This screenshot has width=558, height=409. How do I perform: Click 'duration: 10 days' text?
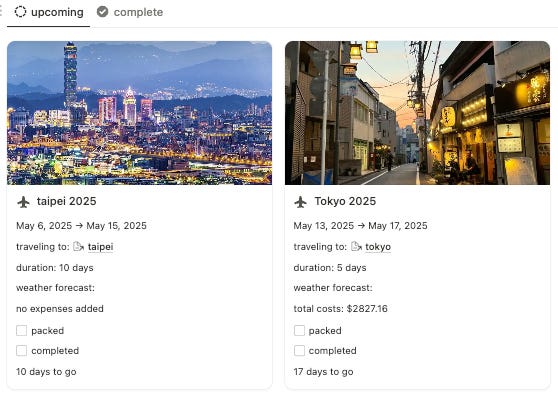coord(55,268)
